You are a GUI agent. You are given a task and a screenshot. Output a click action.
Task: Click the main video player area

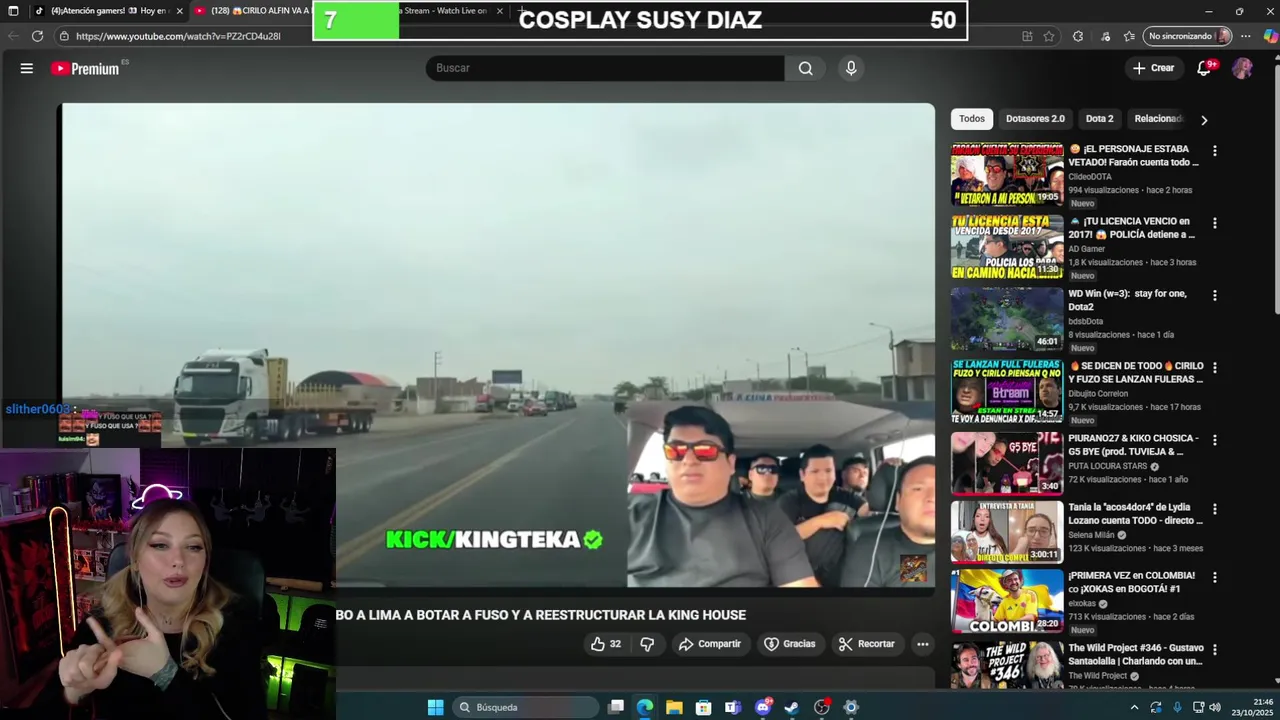(x=497, y=345)
